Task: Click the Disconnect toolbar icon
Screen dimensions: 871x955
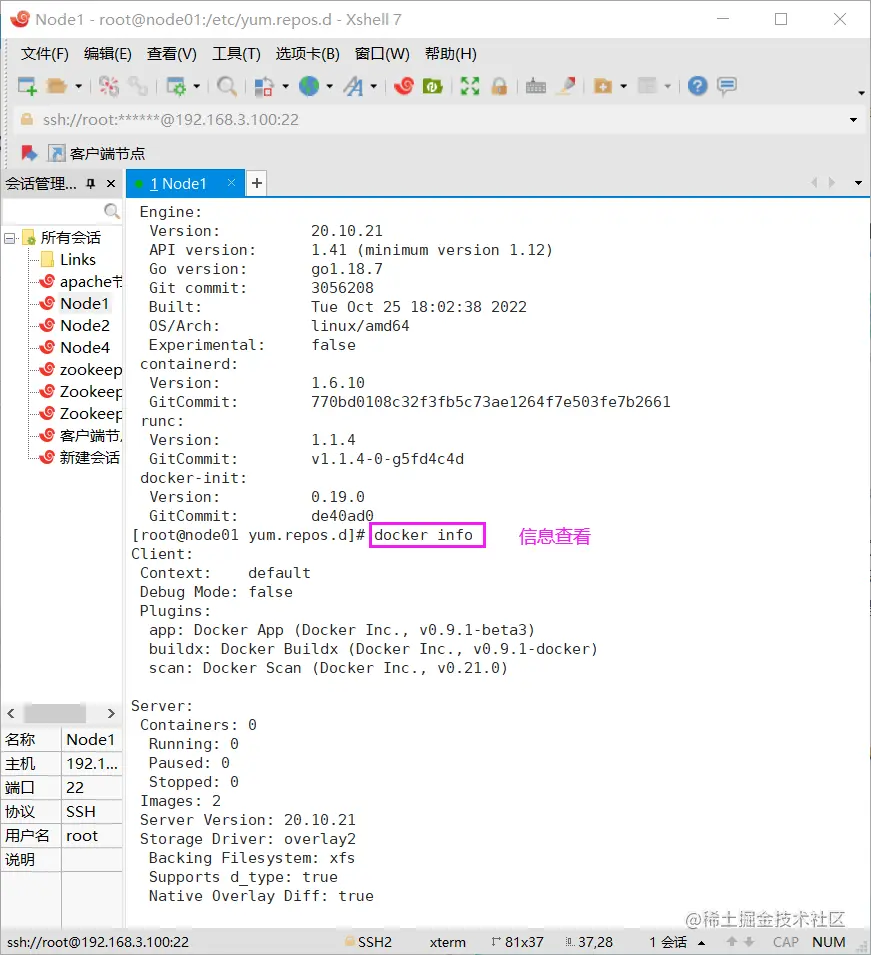Action: 109,86
